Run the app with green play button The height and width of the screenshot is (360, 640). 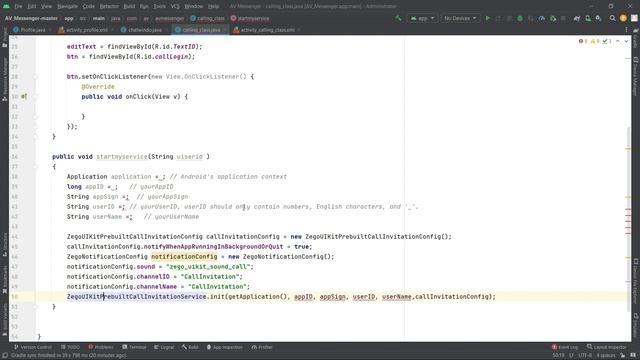[487, 18]
